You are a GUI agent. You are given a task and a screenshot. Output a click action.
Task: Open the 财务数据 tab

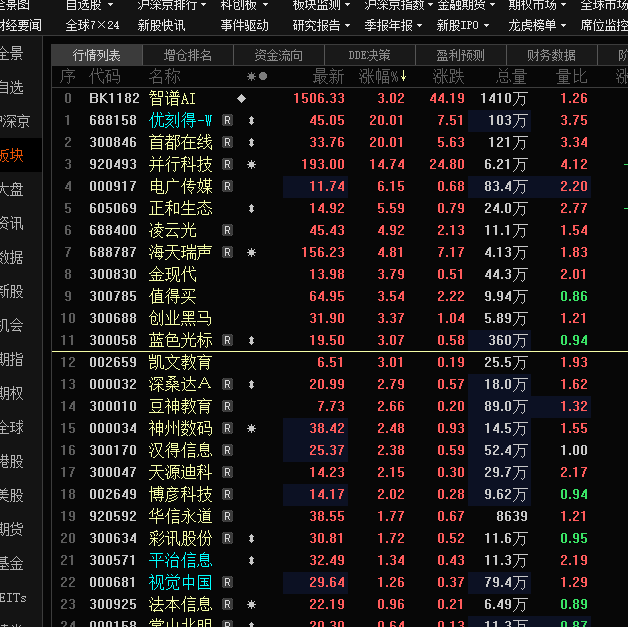[552, 55]
